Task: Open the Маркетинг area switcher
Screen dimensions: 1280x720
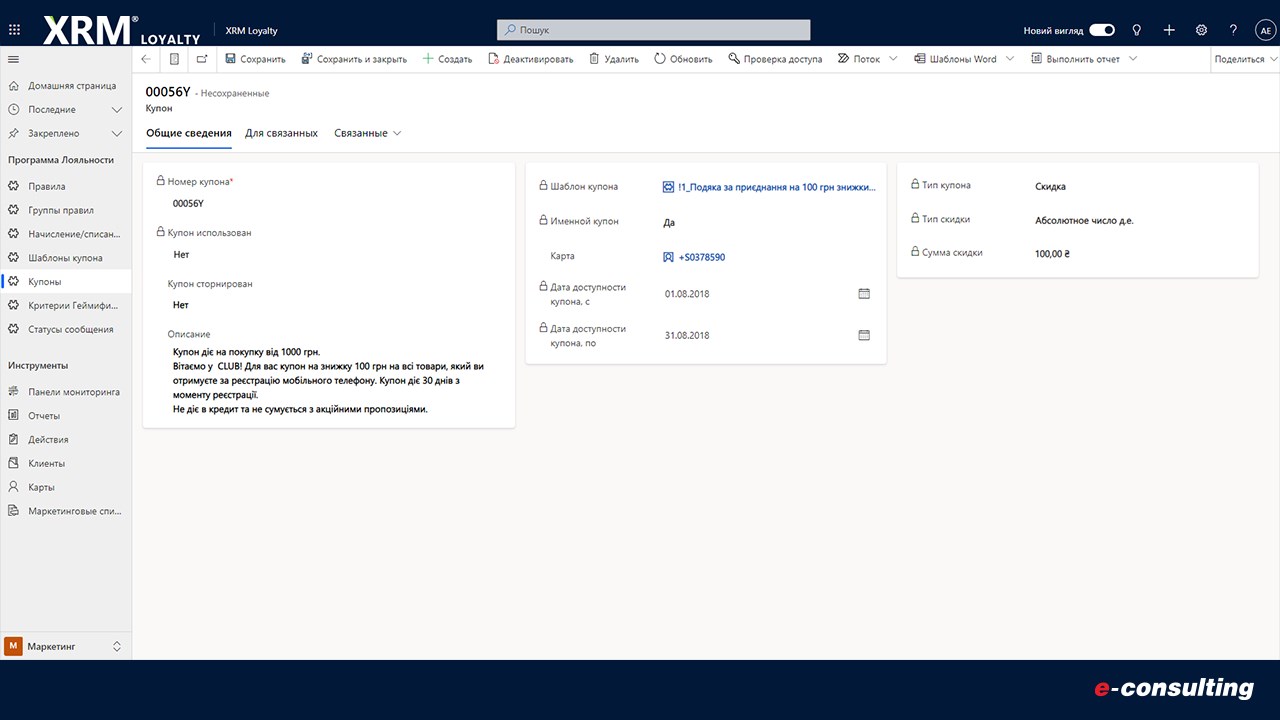Action: [65, 647]
